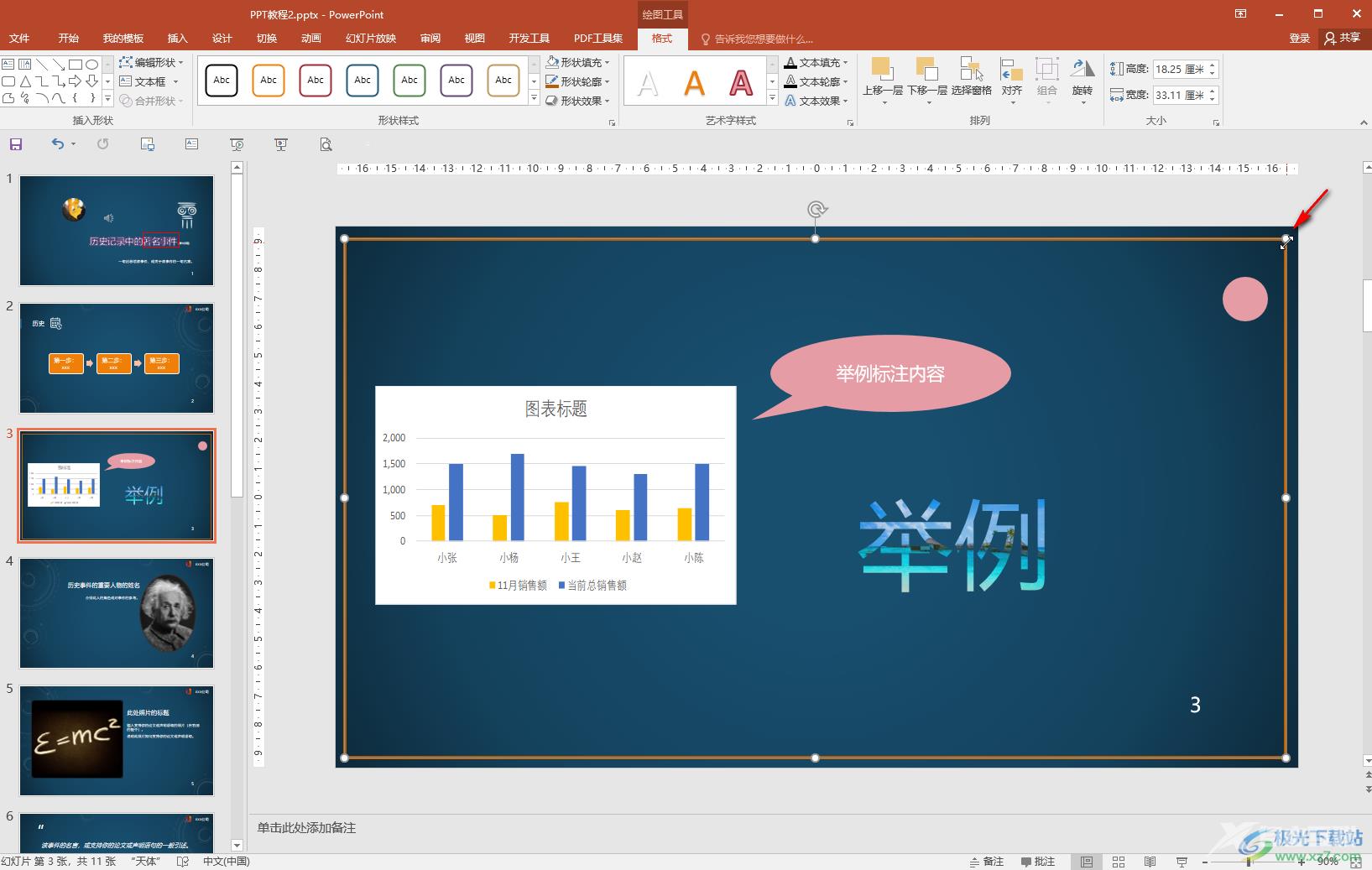Switch to the Slide Show (幻灯片放映) tab
Viewport: 1372px width, 870px height.
click(x=371, y=39)
